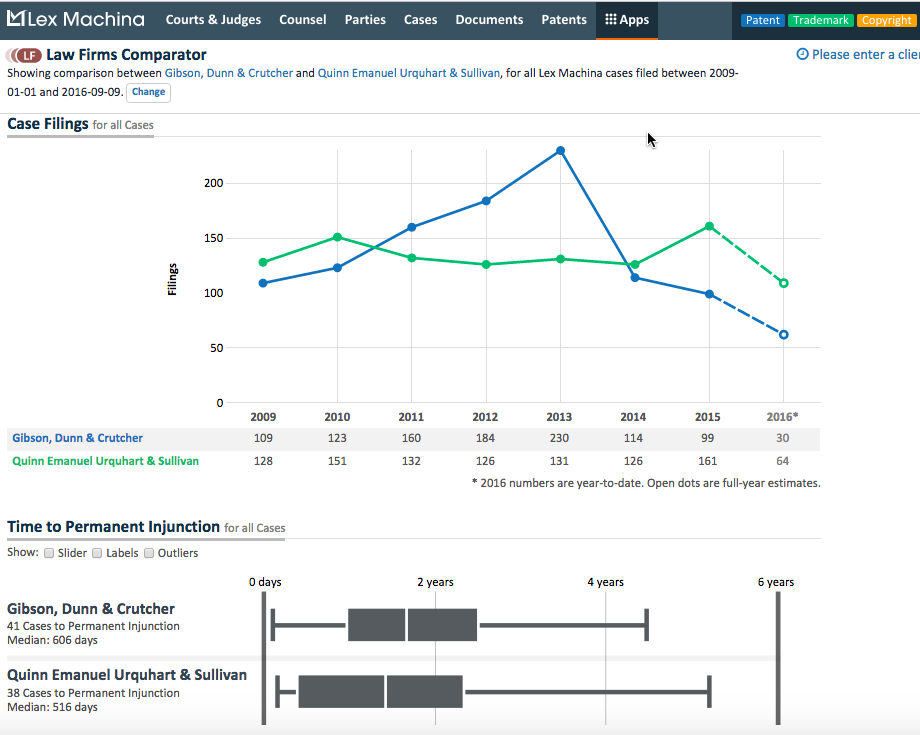
Task: Click the green 2016 open-dot estimate
Action: coord(782,283)
